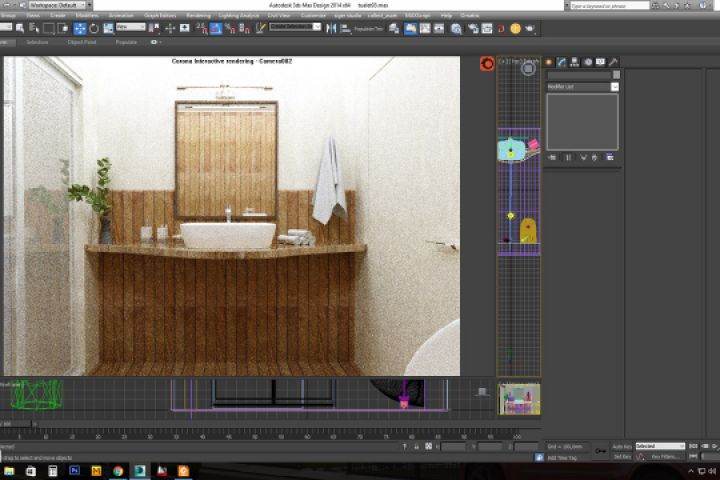Toggle Auto Key animation mode
720x480 pixels.
point(622,446)
